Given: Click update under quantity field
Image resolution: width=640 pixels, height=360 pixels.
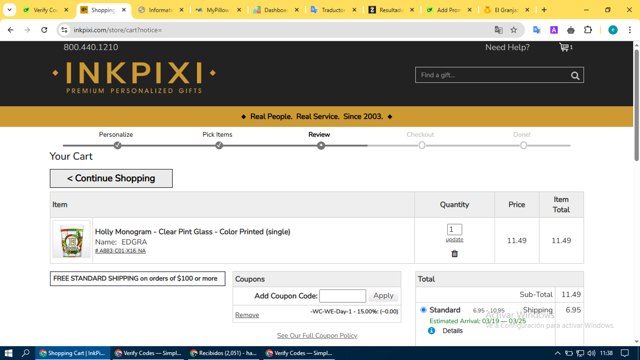Looking at the screenshot, I should (x=454, y=240).
